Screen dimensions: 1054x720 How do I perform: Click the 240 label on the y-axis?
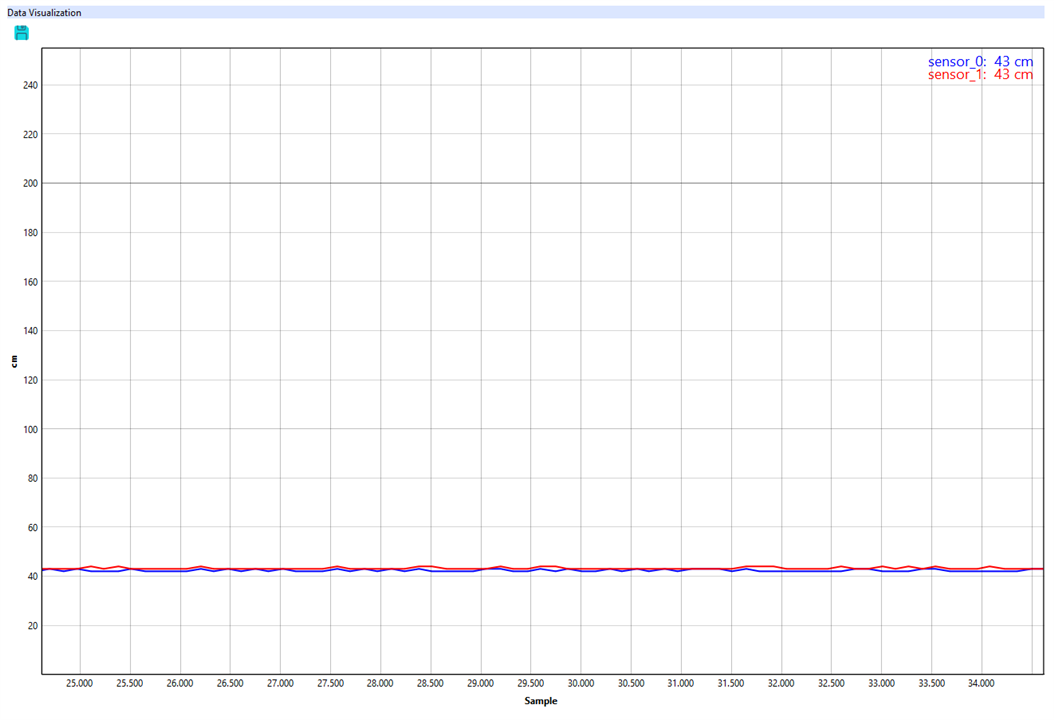29,85
